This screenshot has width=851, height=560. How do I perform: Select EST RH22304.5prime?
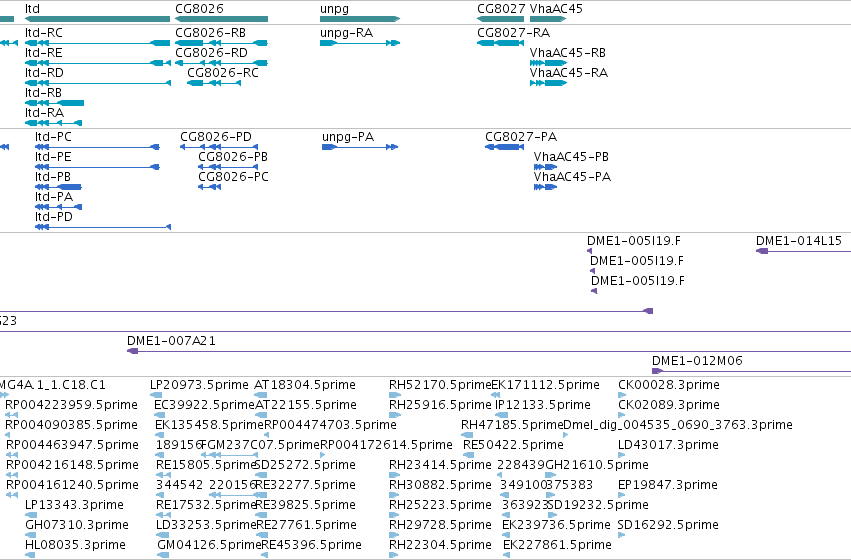coord(440,546)
